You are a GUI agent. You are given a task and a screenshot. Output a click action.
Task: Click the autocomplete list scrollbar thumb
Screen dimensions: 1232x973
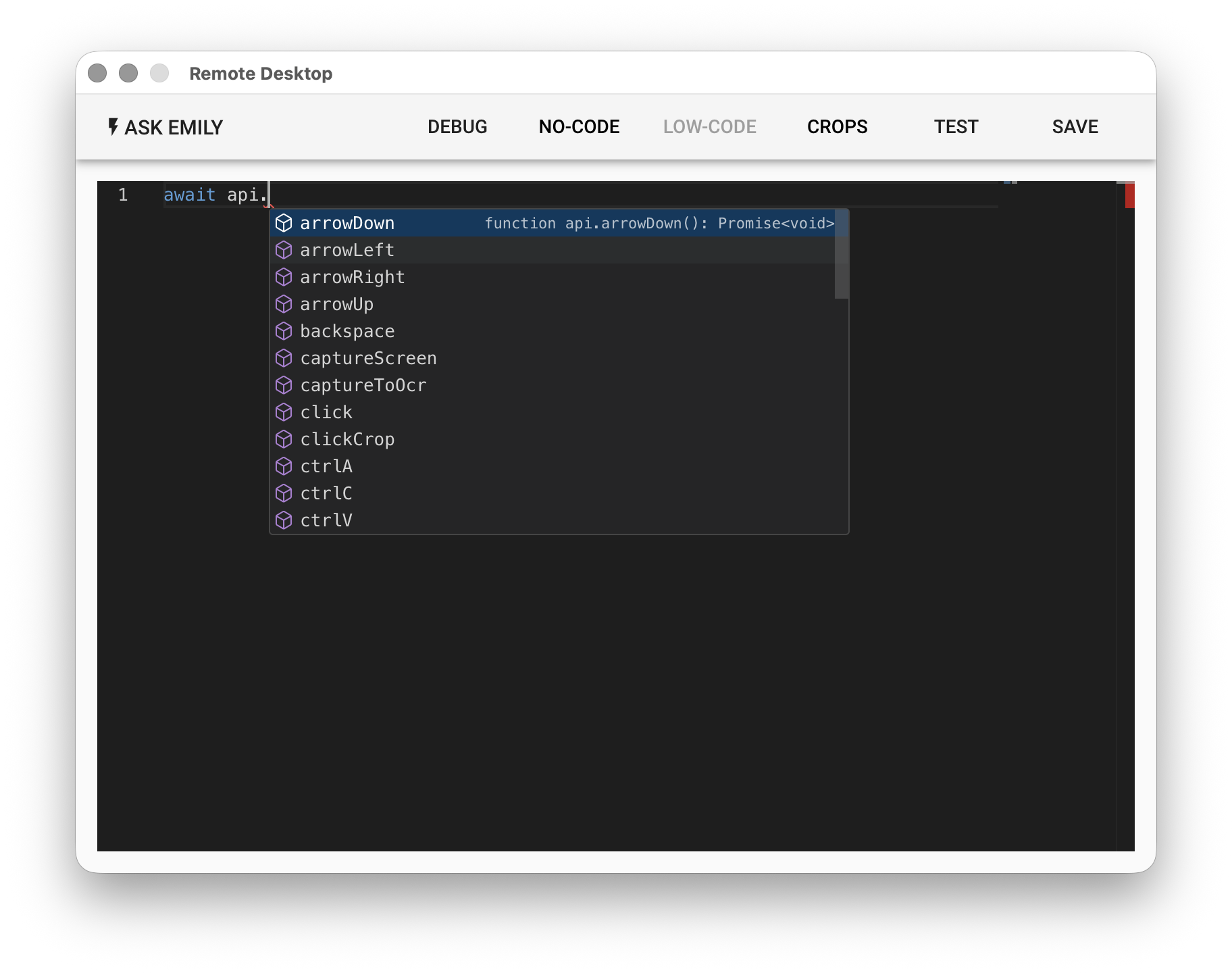pos(842,254)
